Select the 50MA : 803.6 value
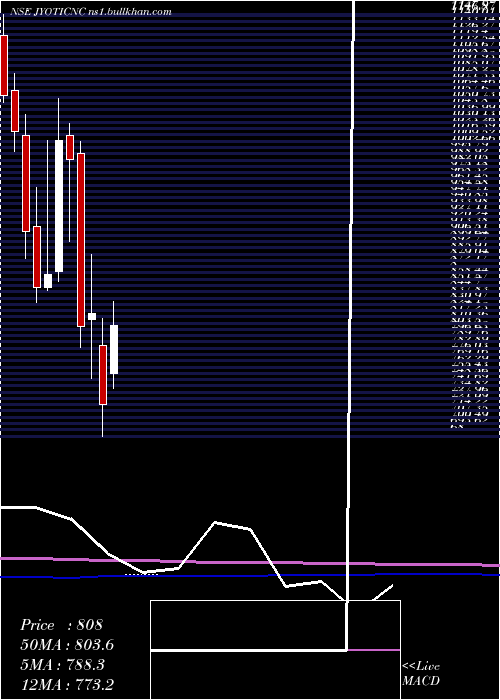 click(x=67, y=645)
